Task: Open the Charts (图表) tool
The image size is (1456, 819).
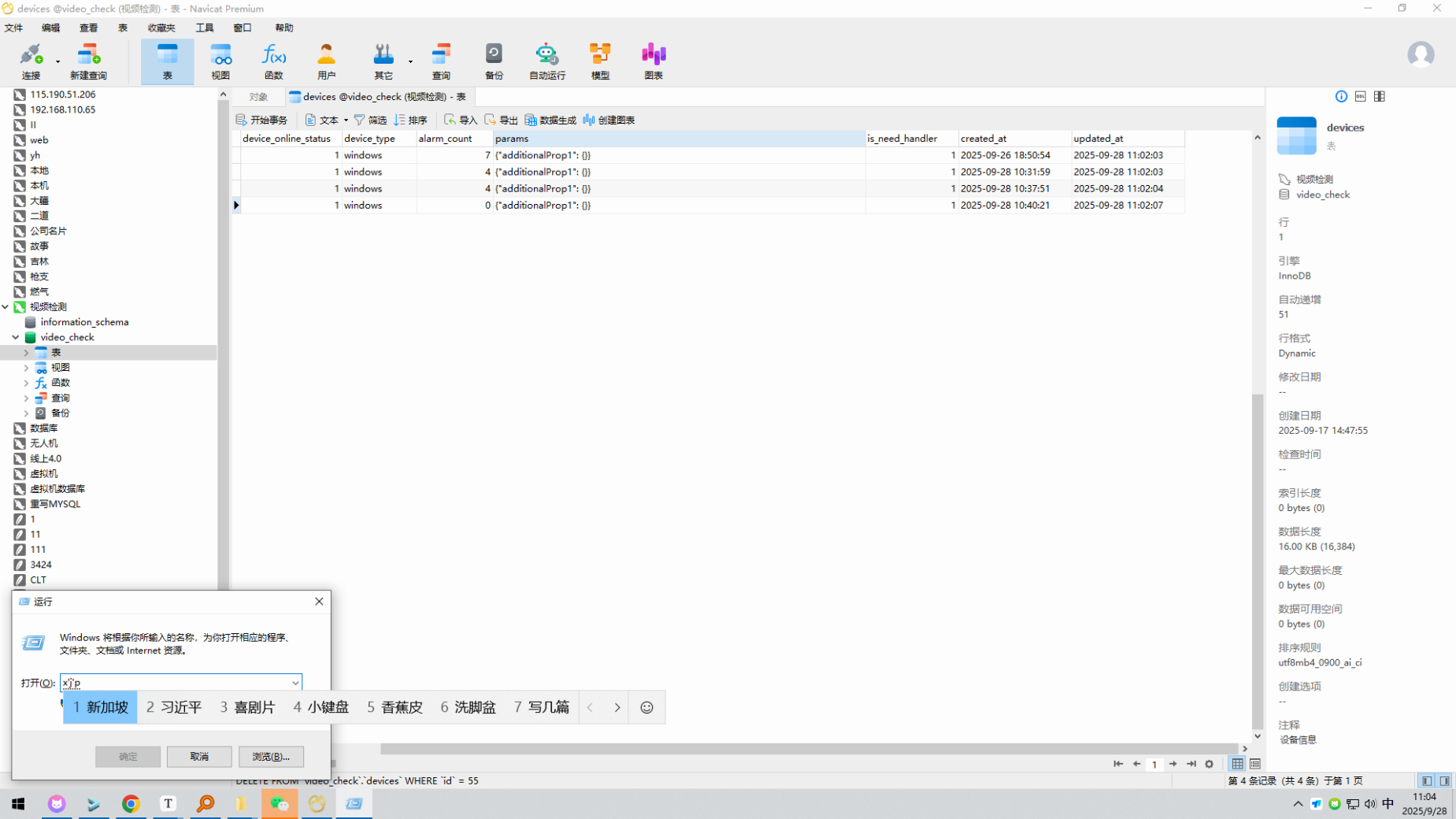Action: pyautogui.click(x=654, y=61)
